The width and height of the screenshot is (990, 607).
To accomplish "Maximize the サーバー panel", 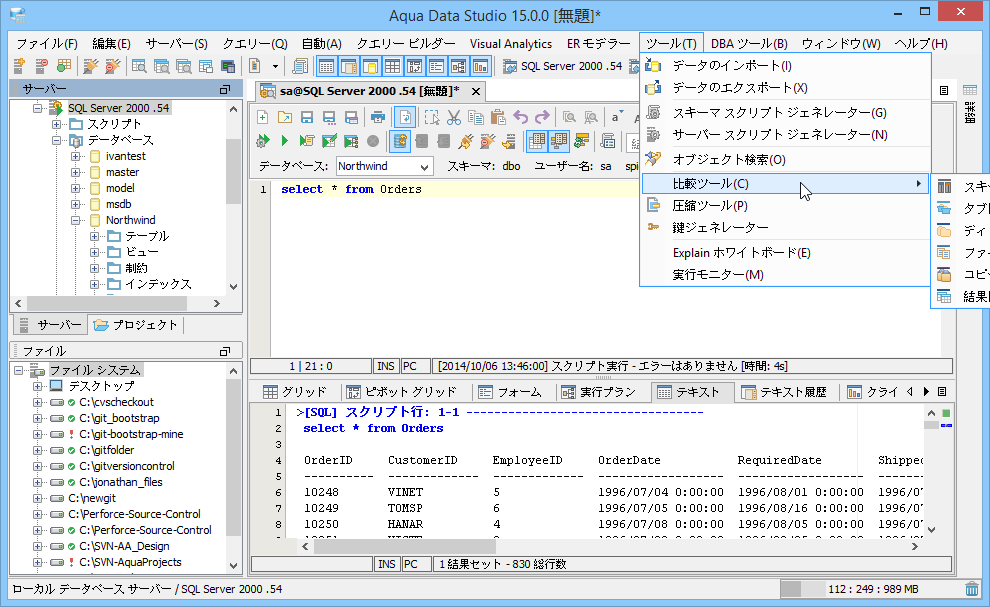I will coord(224,89).
